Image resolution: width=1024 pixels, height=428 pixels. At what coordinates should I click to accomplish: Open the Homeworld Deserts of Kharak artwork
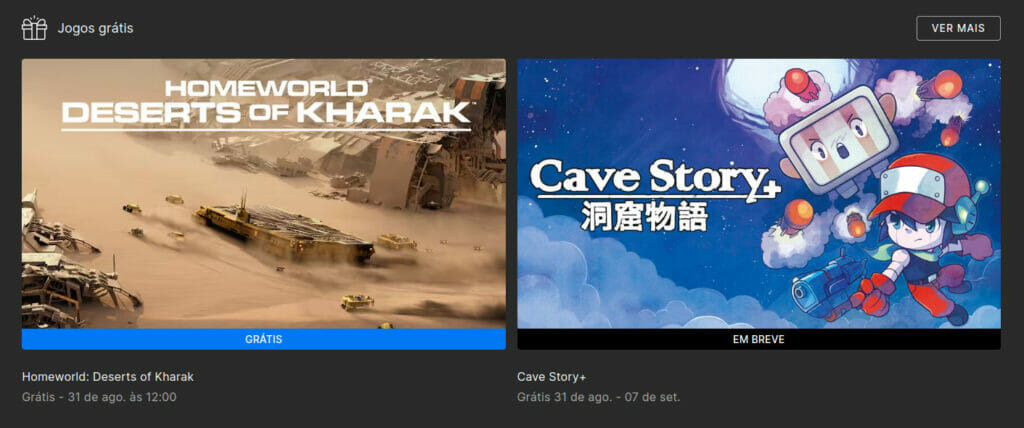pyautogui.click(x=264, y=193)
